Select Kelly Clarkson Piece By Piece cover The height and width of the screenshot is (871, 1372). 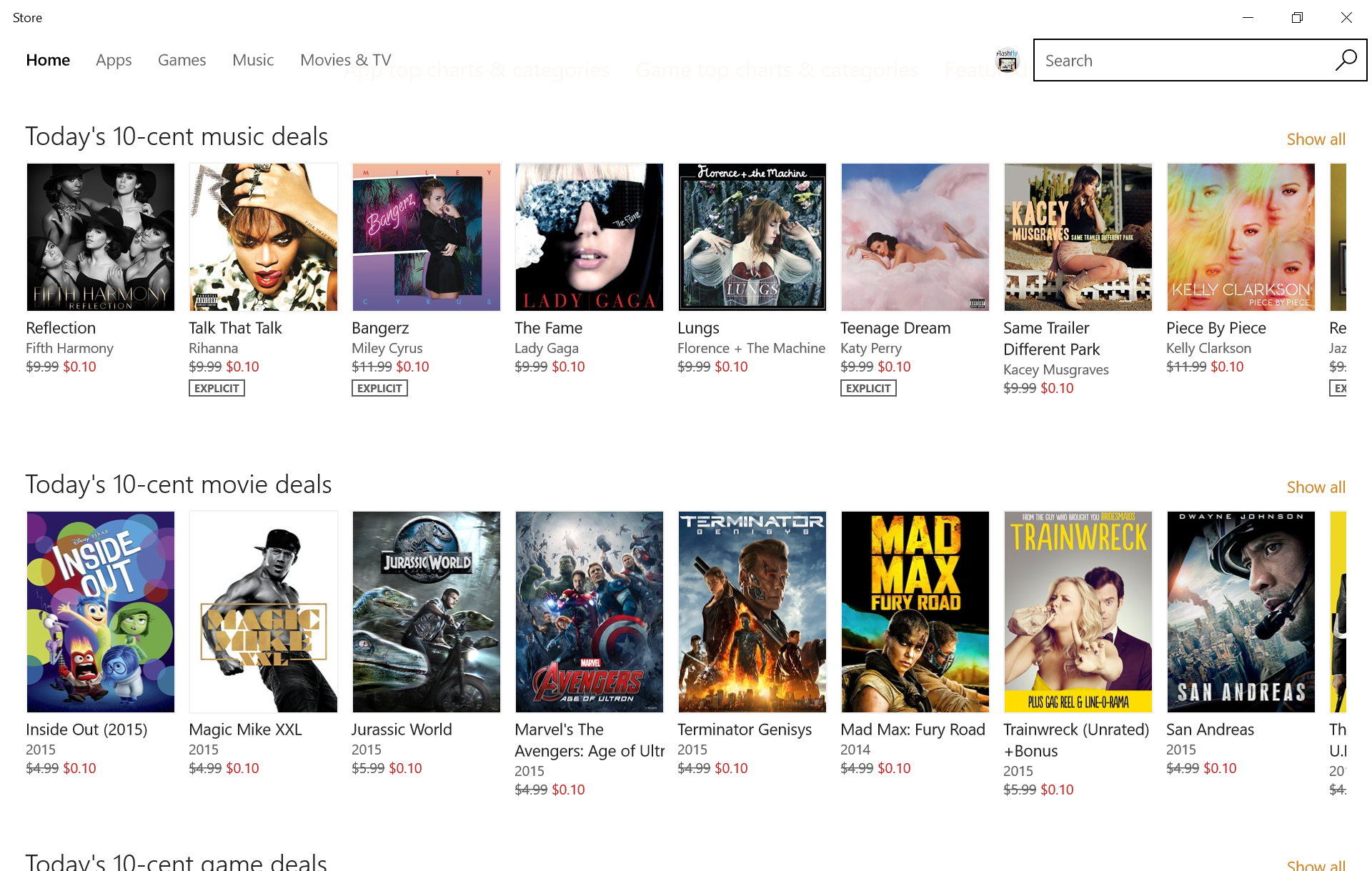(x=1241, y=237)
